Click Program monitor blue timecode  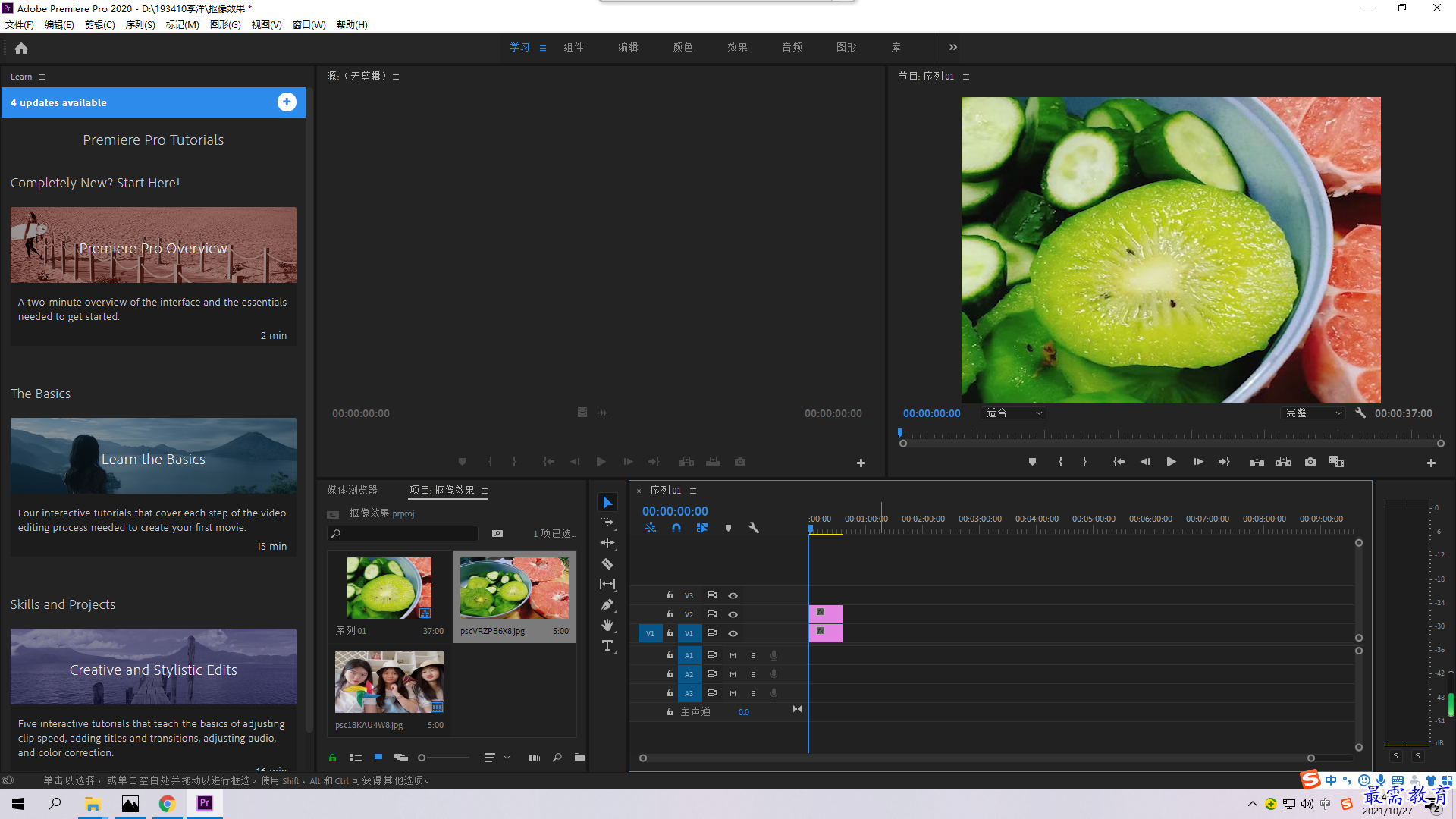click(x=931, y=413)
